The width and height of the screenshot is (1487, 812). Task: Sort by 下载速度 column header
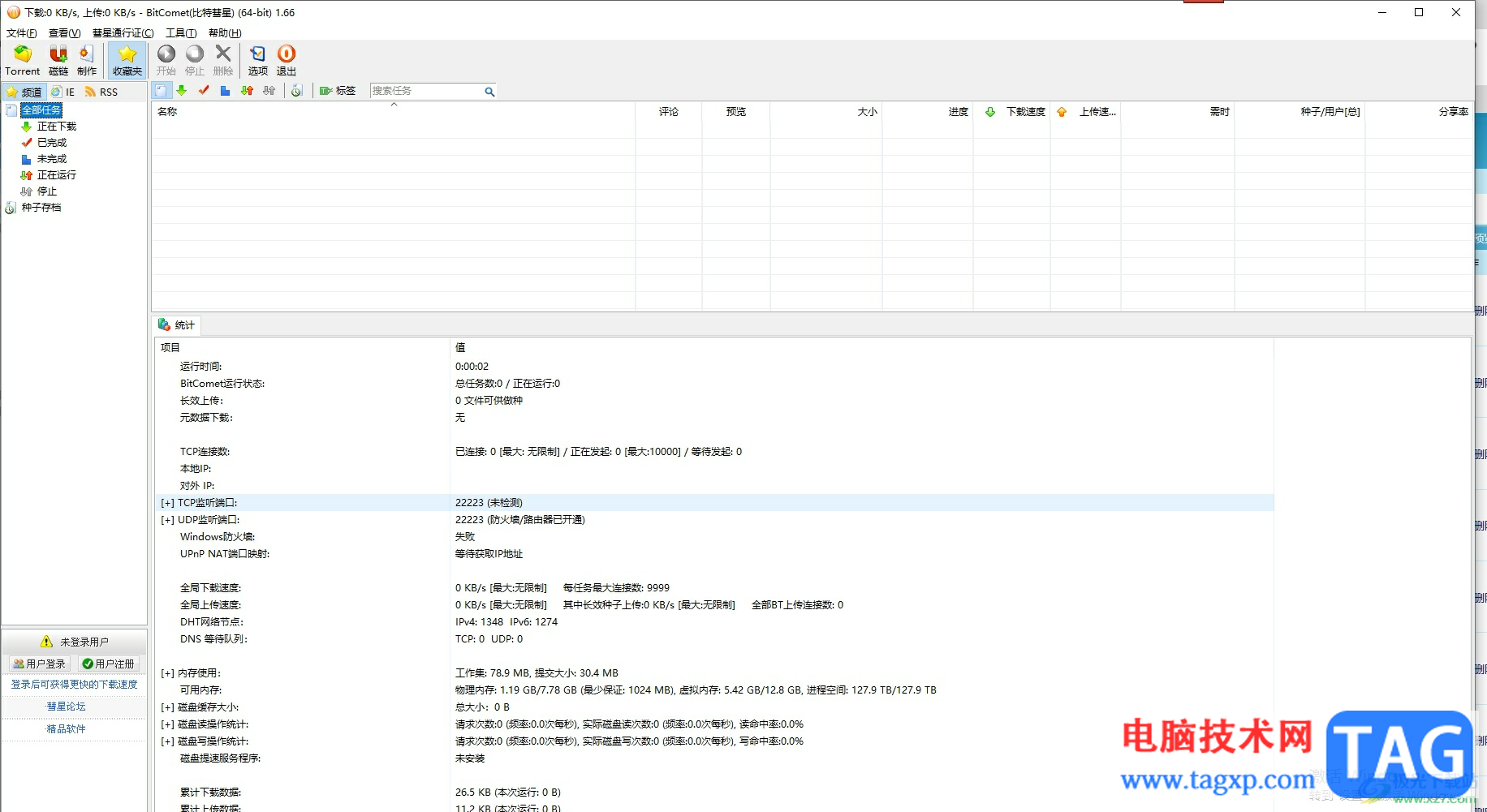pyautogui.click(x=1012, y=112)
